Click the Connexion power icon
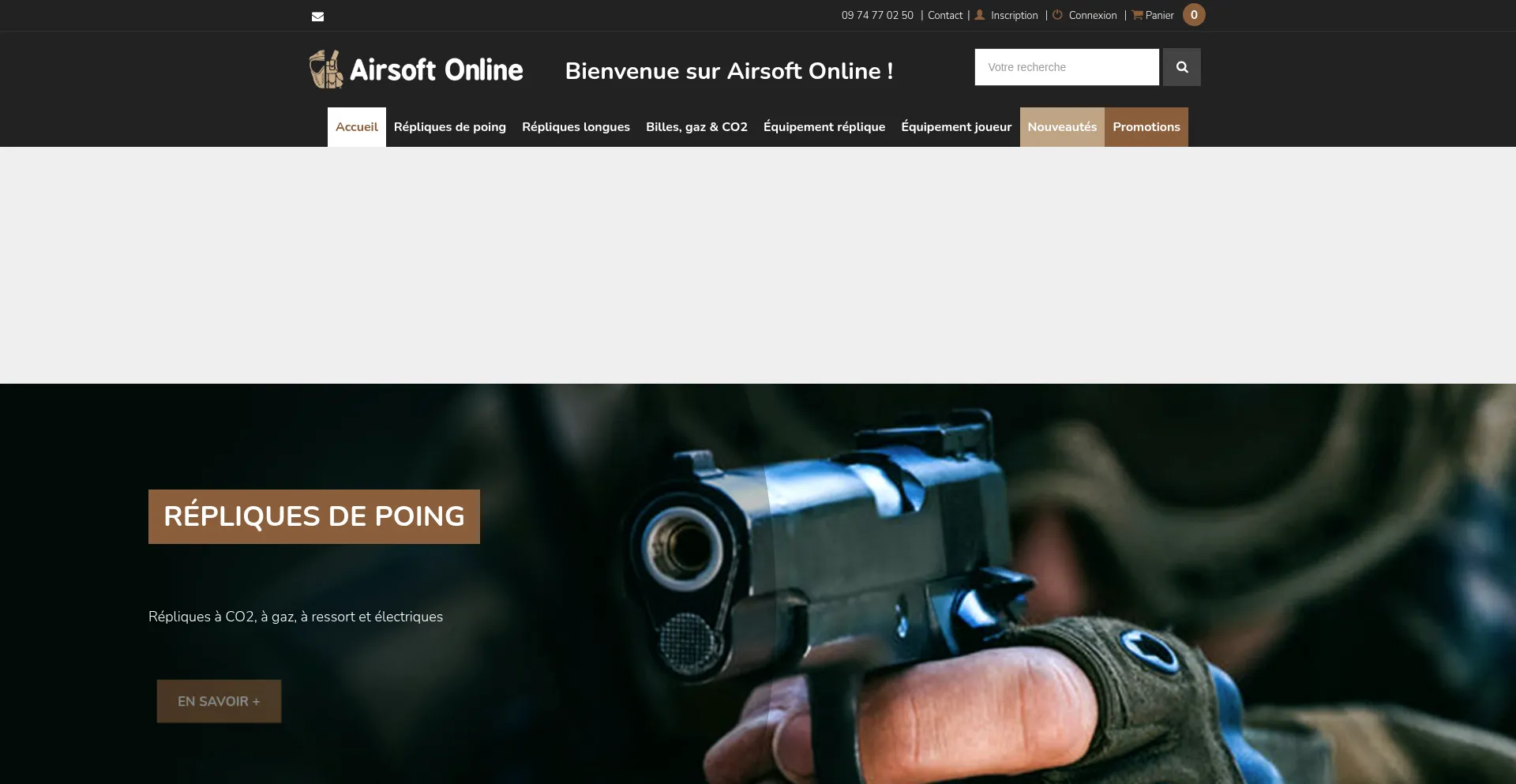Image resolution: width=1516 pixels, height=784 pixels. pyautogui.click(x=1057, y=15)
